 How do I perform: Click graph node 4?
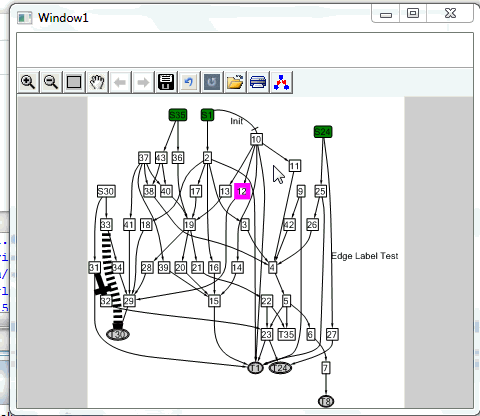[x=272, y=267]
